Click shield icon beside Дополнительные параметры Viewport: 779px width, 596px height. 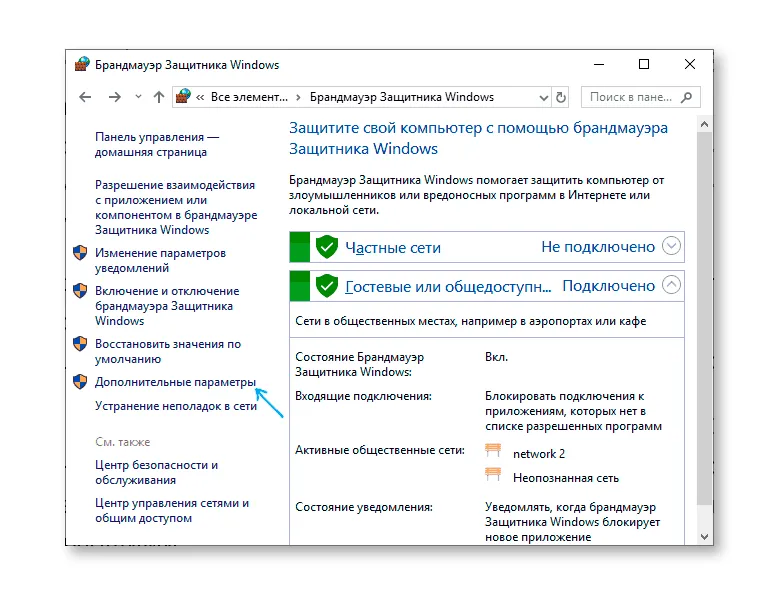(80, 382)
